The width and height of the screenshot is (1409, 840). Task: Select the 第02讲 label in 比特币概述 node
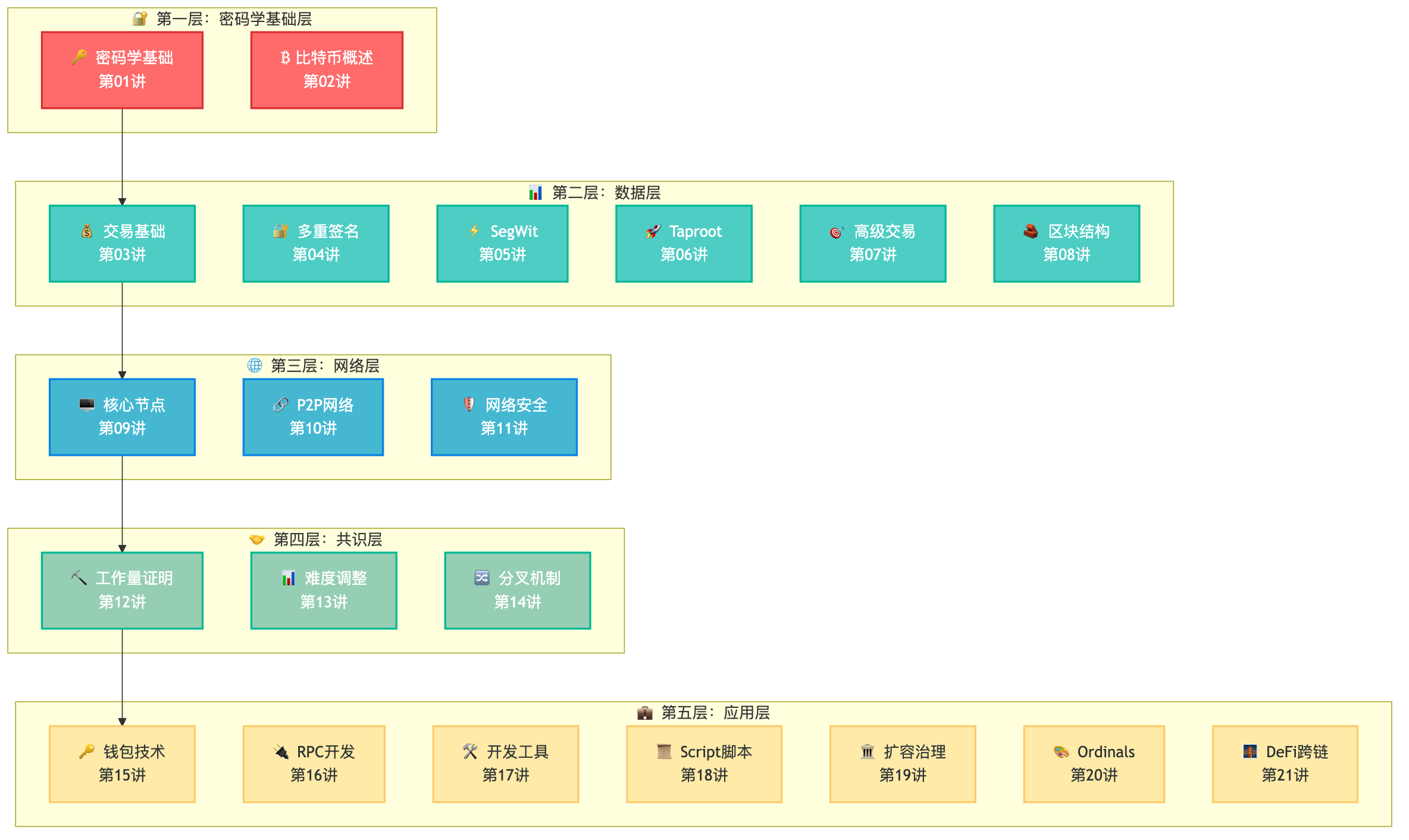[x=327, y=81]
